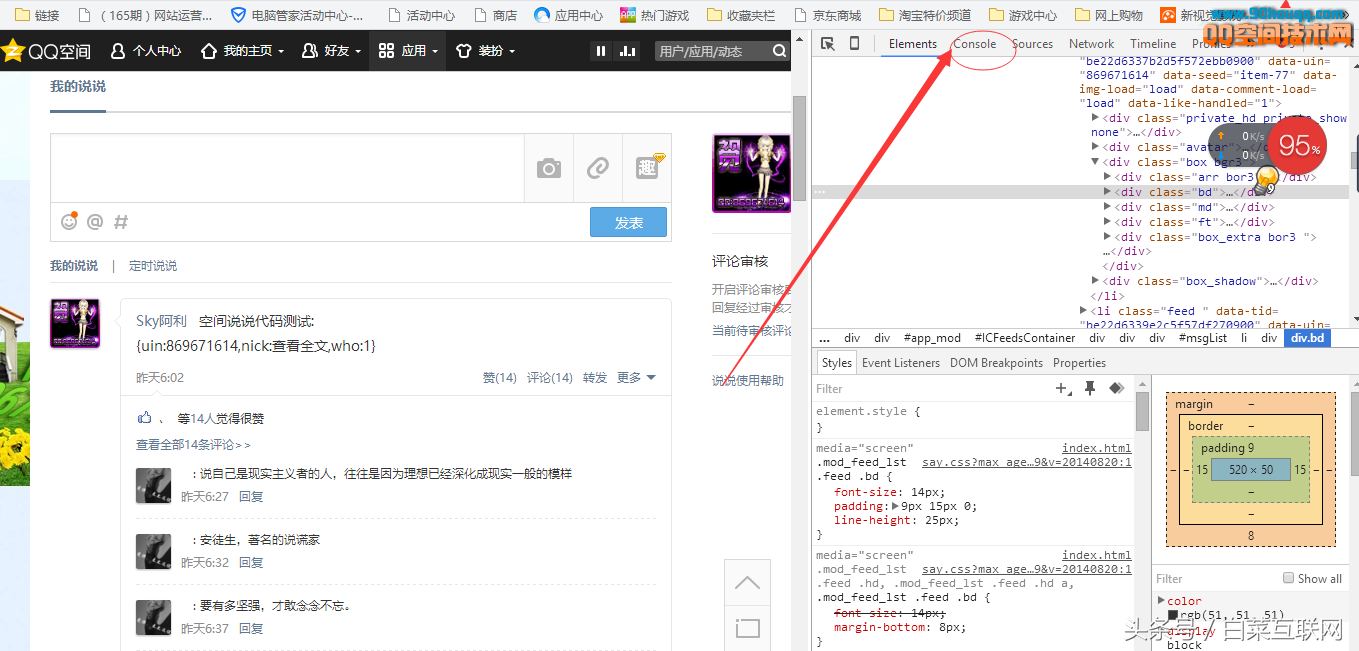The width and height of the screenshot is (1359, 651).
Task: Open the emoji smiley picker
Action: (69, 221)
